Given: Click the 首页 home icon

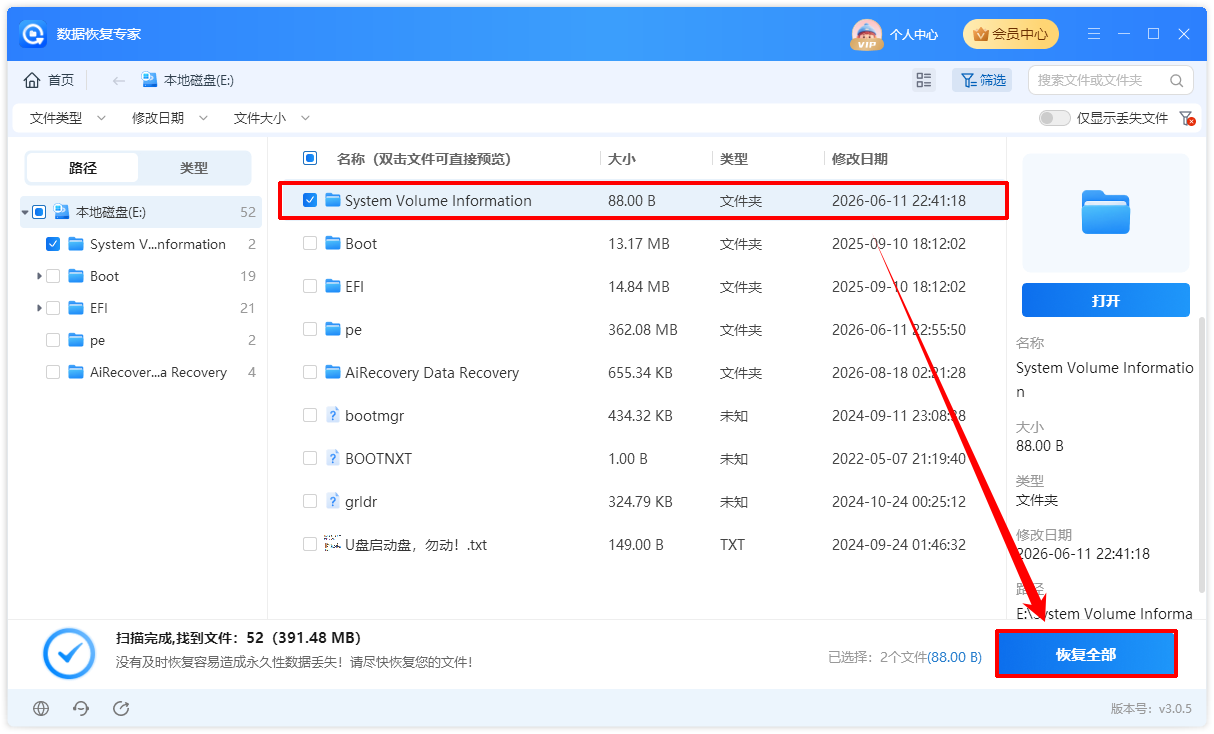Looking at the screenshot, I should [32, 80].
